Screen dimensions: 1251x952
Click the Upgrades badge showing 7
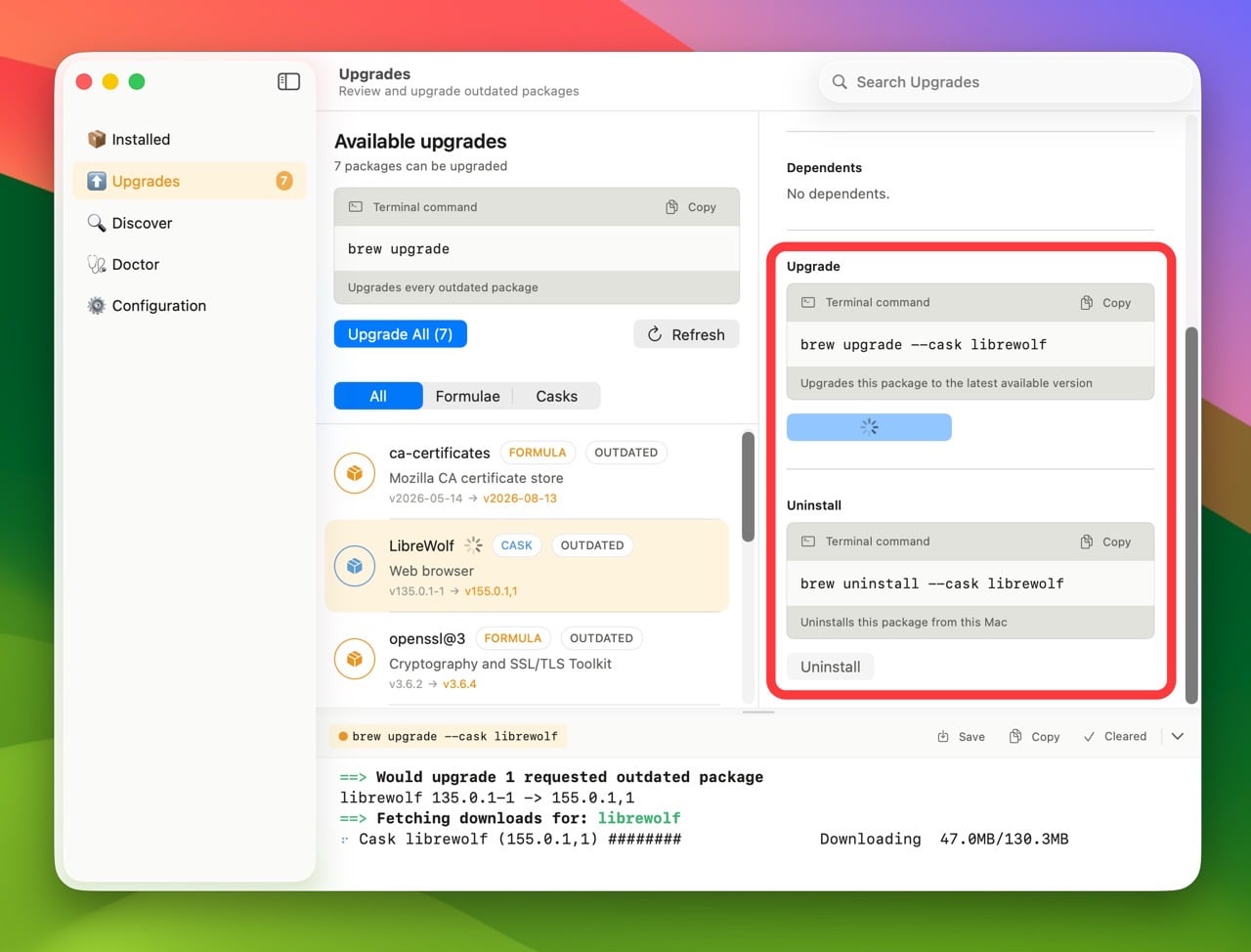point(284,181)
